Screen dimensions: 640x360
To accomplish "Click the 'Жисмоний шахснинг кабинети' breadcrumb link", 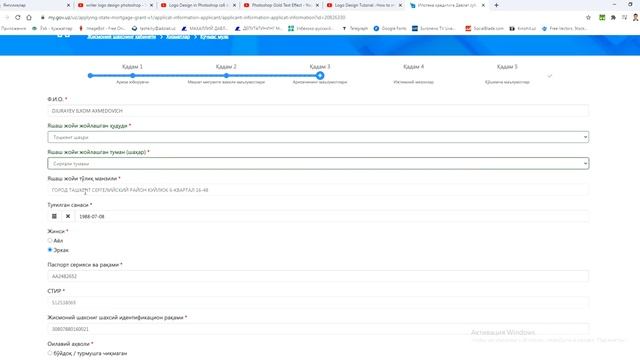I will [121, 37].
